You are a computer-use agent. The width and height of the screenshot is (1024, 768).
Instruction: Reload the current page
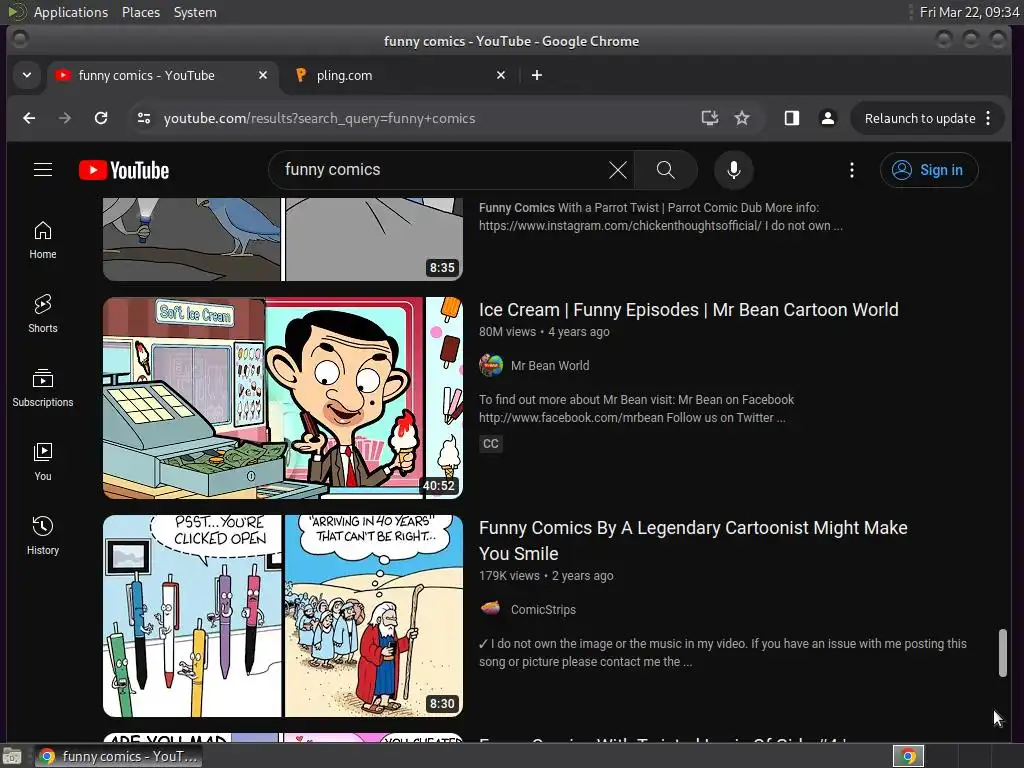click(101, 118)
